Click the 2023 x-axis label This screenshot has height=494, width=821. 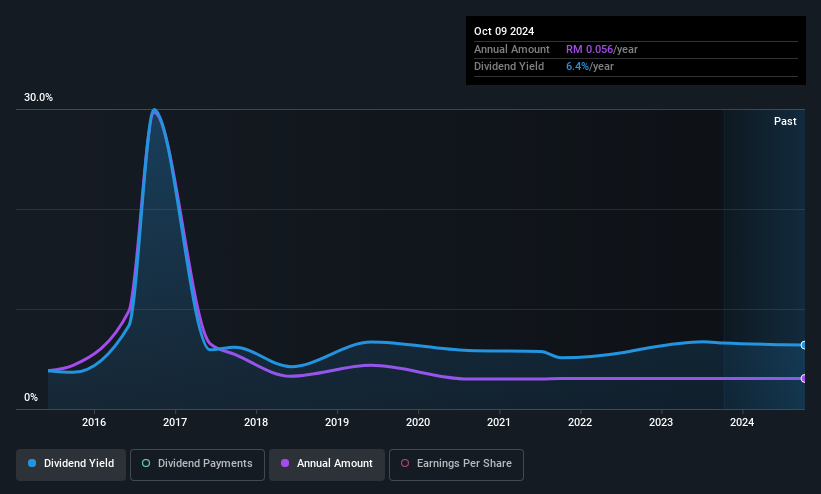[661, 422]
